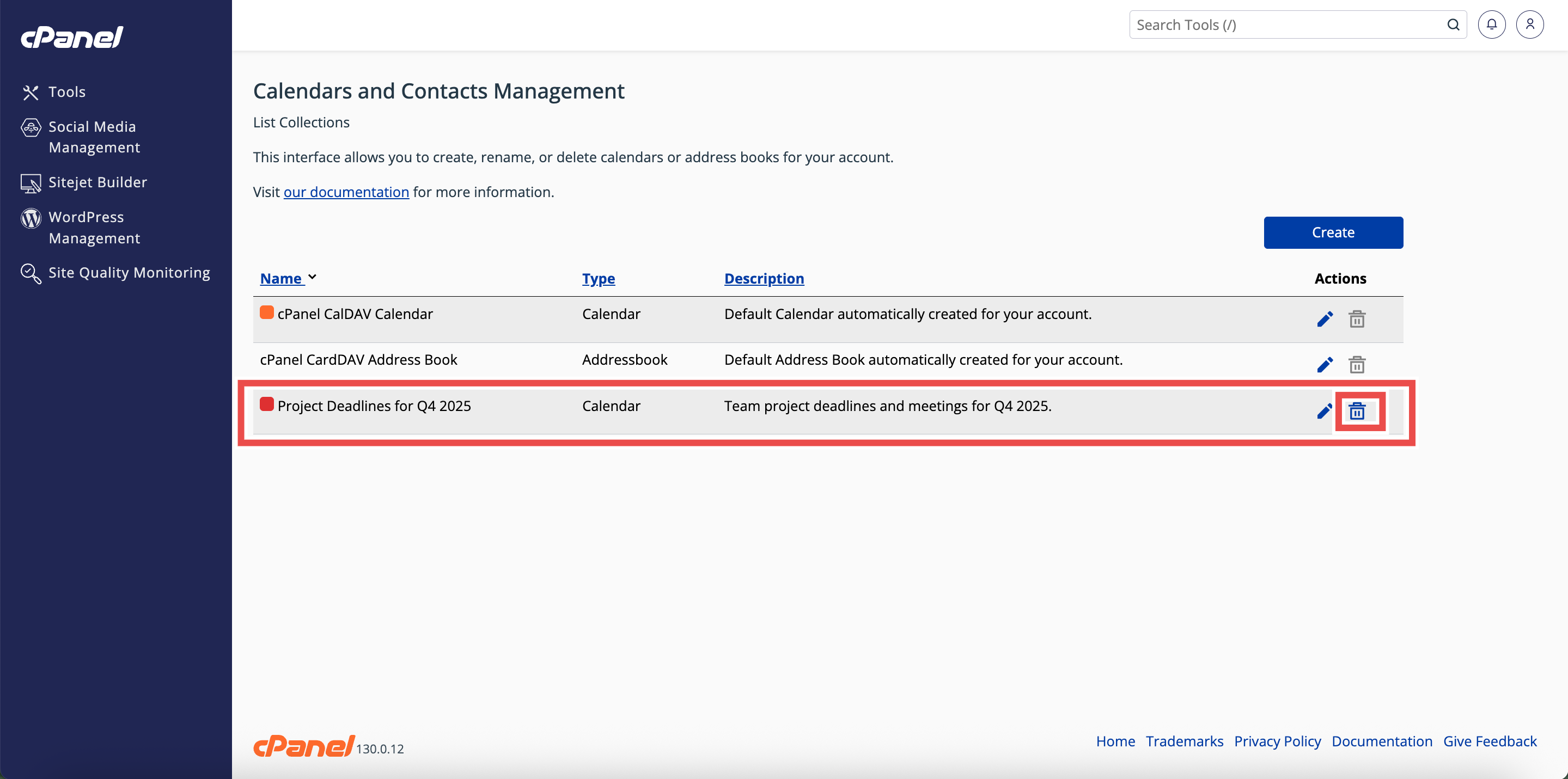Viewport: 1568px width, 779px height.
Task: Edit Project Deadlines for Q4 2025 calendar
Action: point(1324,412)
